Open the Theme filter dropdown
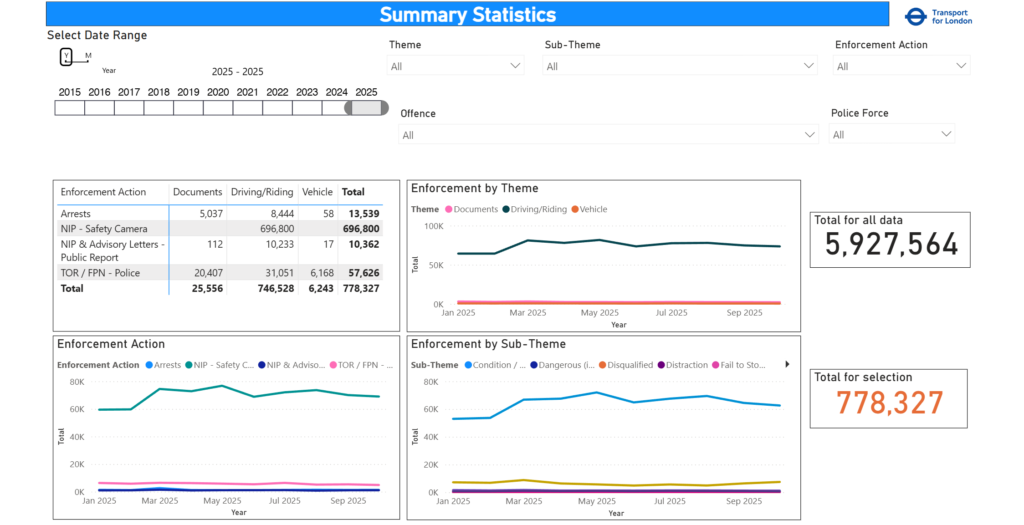This screenshot has height=525, width=1024. (456, 66)
